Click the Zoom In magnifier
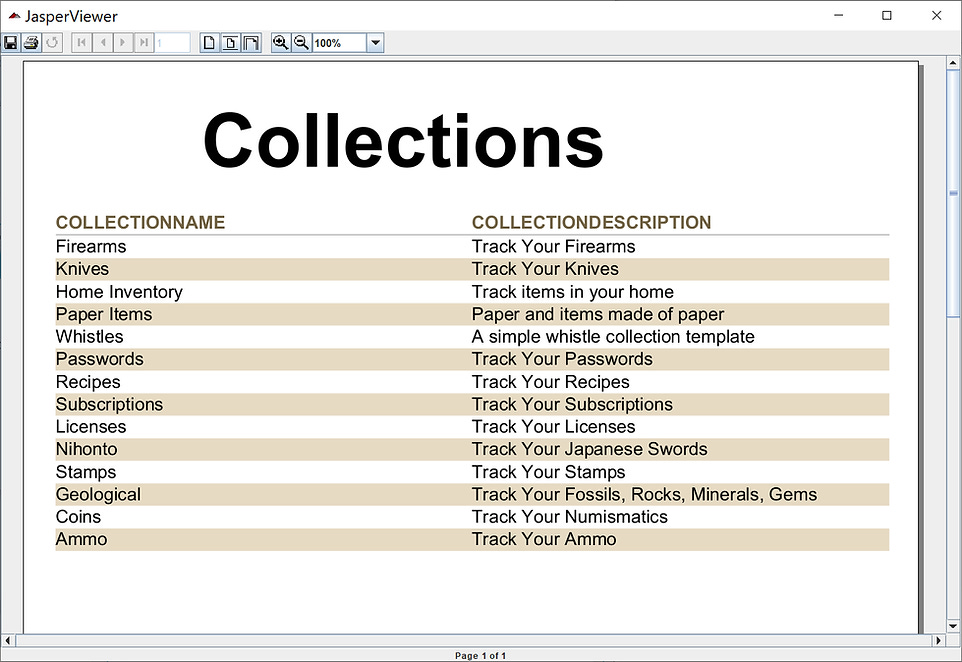This screenshot has height=662, width=962. click(x=281, y=43)
